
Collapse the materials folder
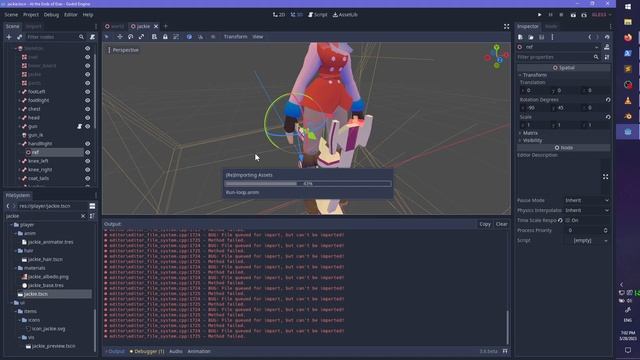[16, 268]
